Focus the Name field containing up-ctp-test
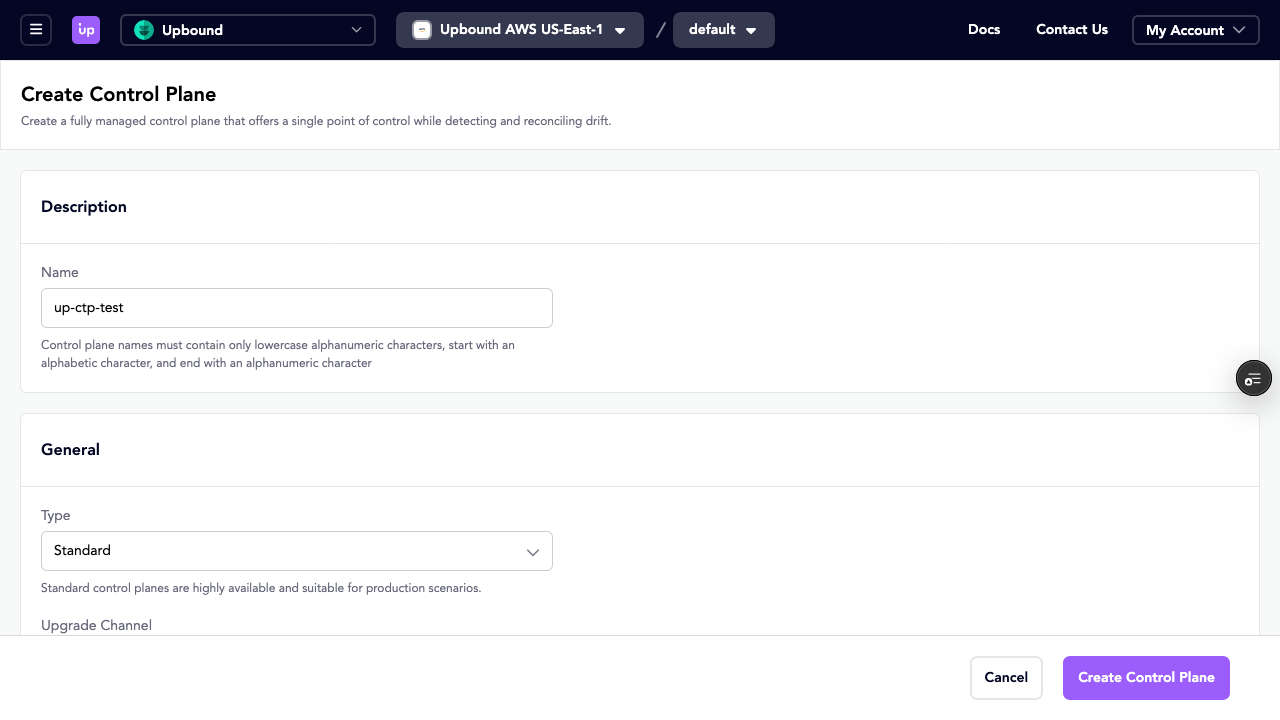1280x720 pixels. (296, 308)
